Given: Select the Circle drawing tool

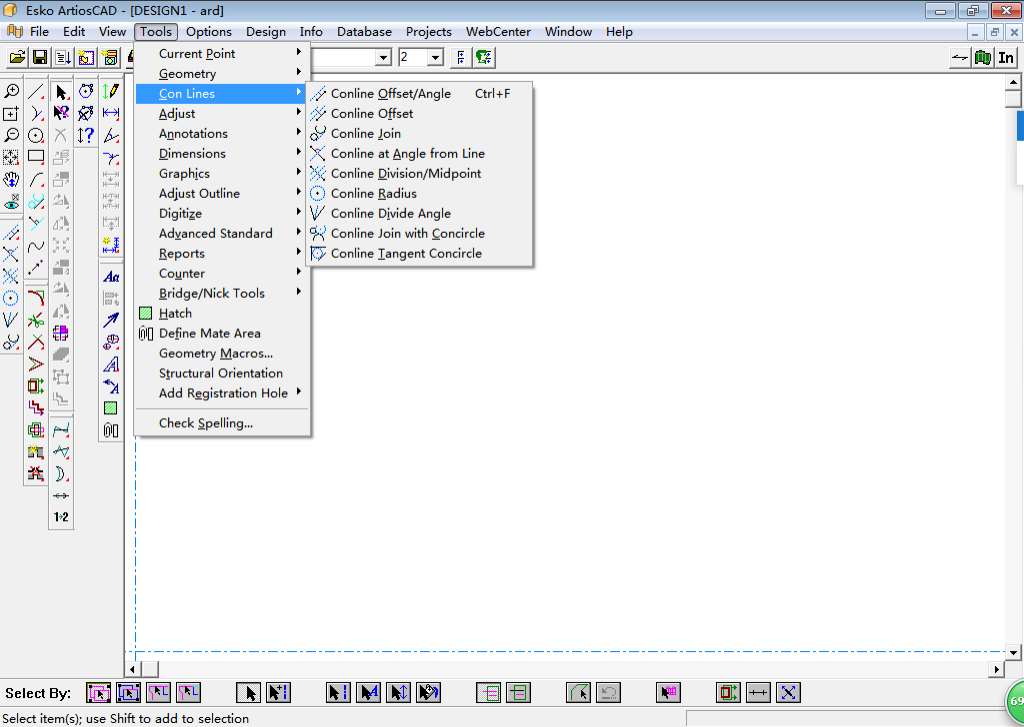Looking at the screenshot, I should (36, 135).
